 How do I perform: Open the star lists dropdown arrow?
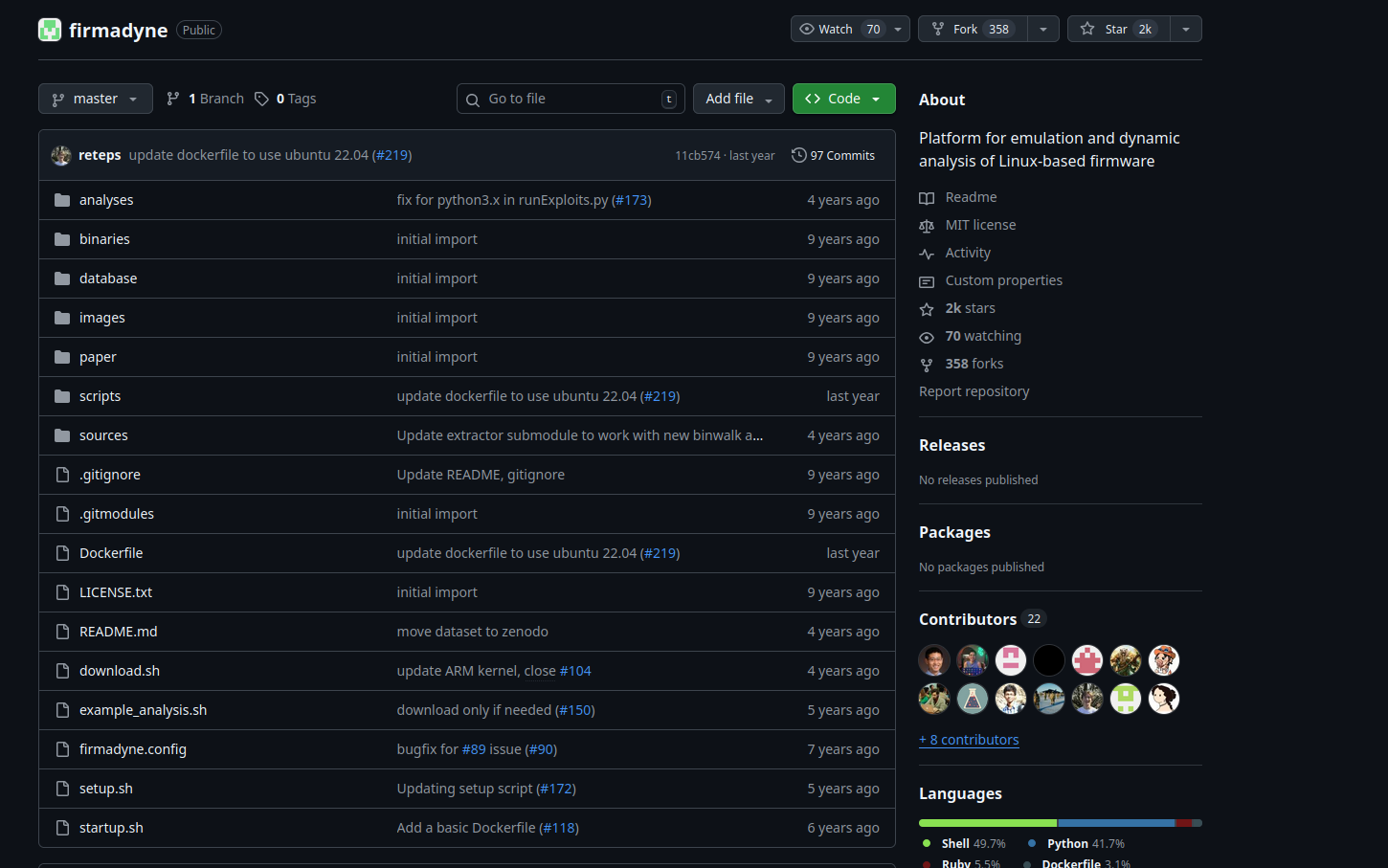(x=1186, y=29)
